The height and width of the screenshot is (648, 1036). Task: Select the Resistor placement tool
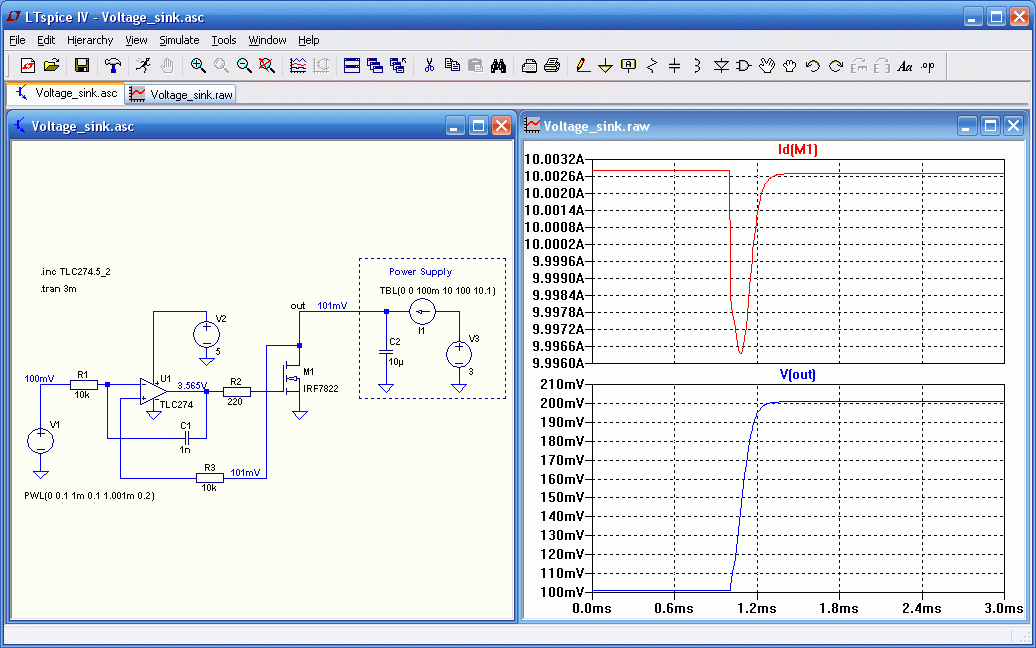(652, 66)
